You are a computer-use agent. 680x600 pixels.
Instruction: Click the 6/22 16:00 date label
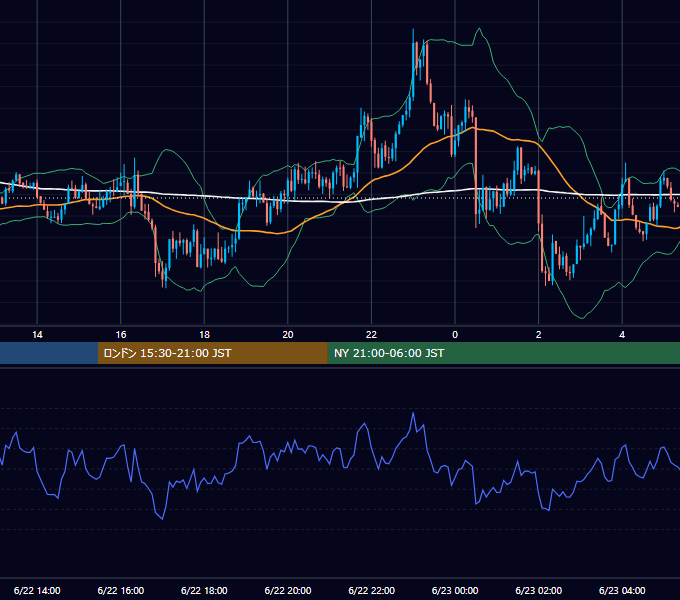121,590
